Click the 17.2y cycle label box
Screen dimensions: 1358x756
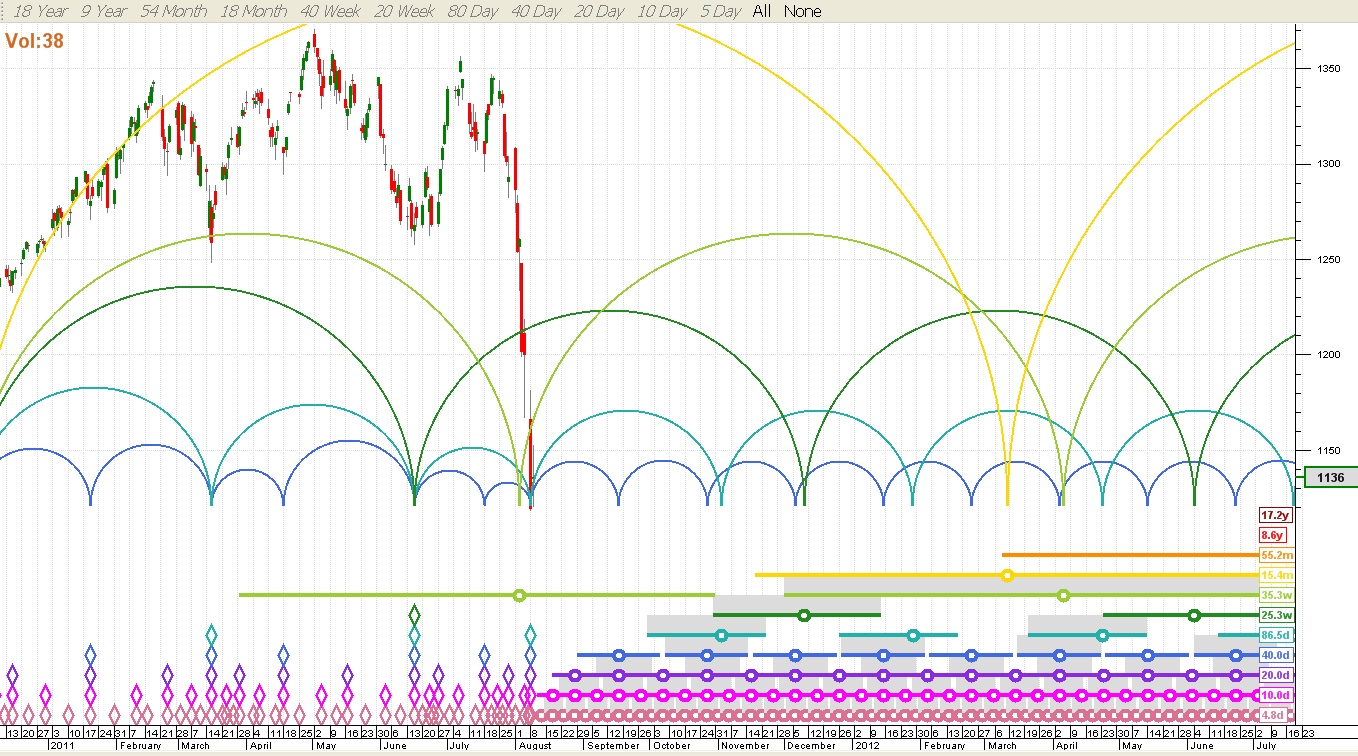(x=1275, y=515)
